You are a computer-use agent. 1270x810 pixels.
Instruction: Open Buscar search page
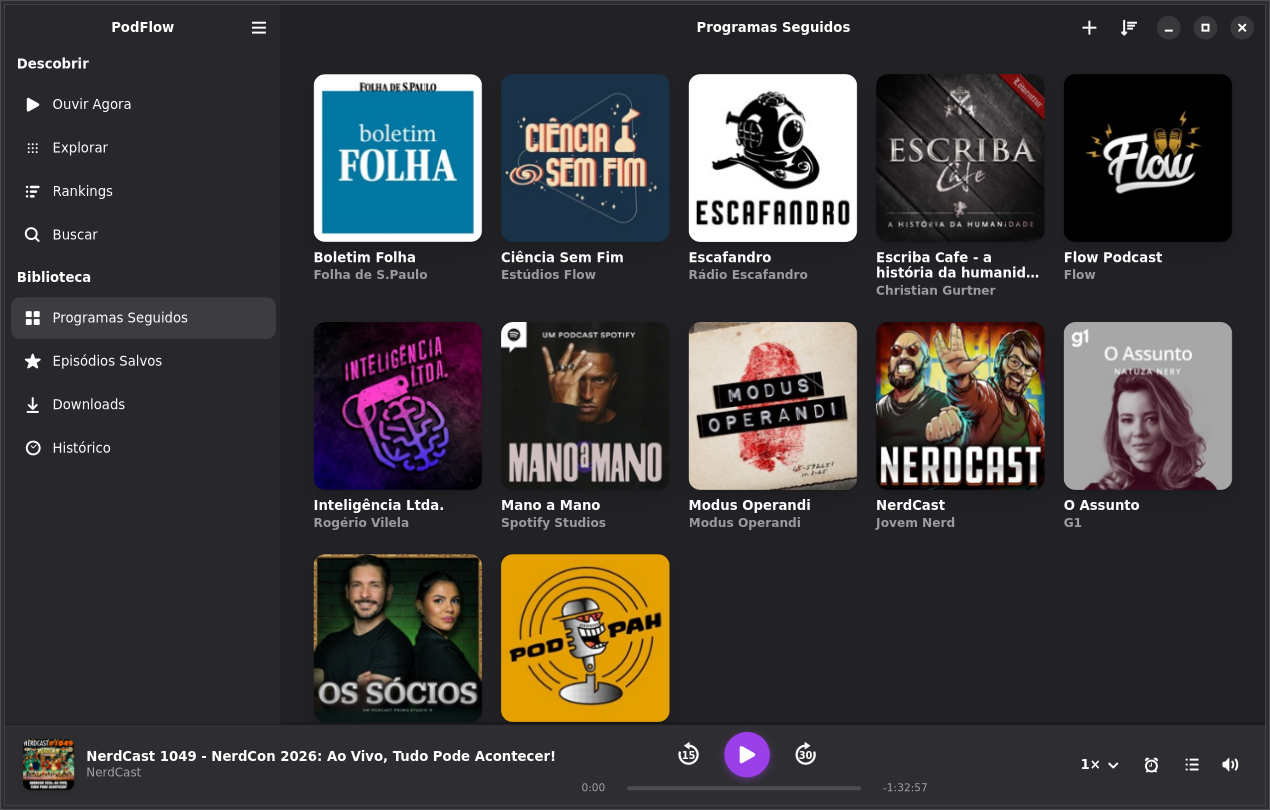[143, 235]
